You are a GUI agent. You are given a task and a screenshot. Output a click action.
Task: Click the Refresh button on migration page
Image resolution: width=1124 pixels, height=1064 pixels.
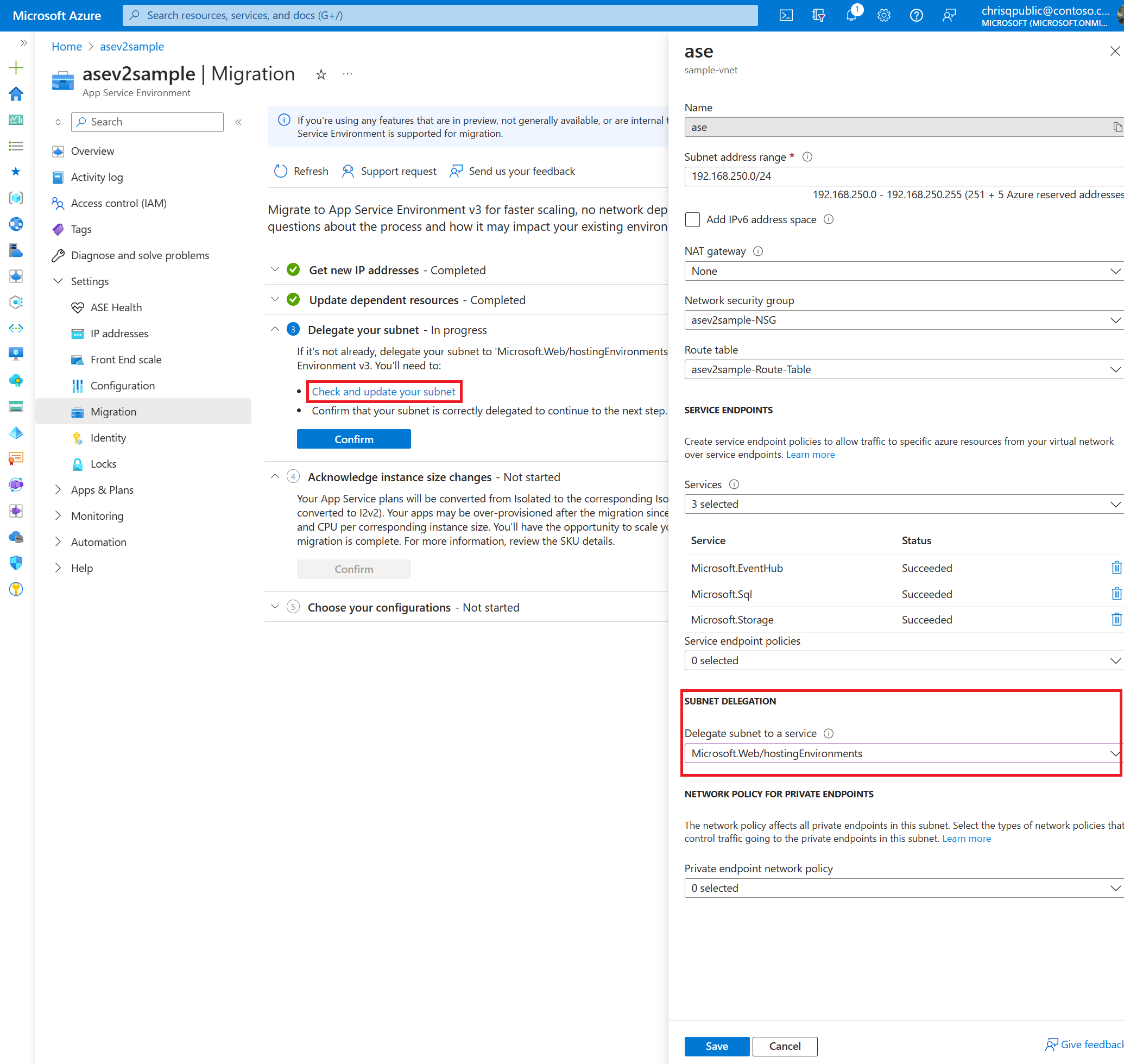pos(302,171)
